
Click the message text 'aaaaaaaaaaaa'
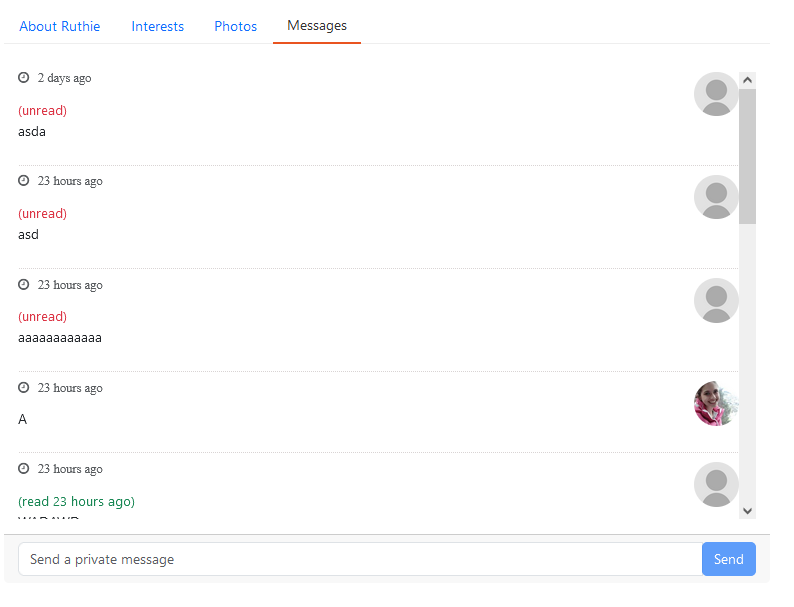pyautogui.click(x=60, y=338)
